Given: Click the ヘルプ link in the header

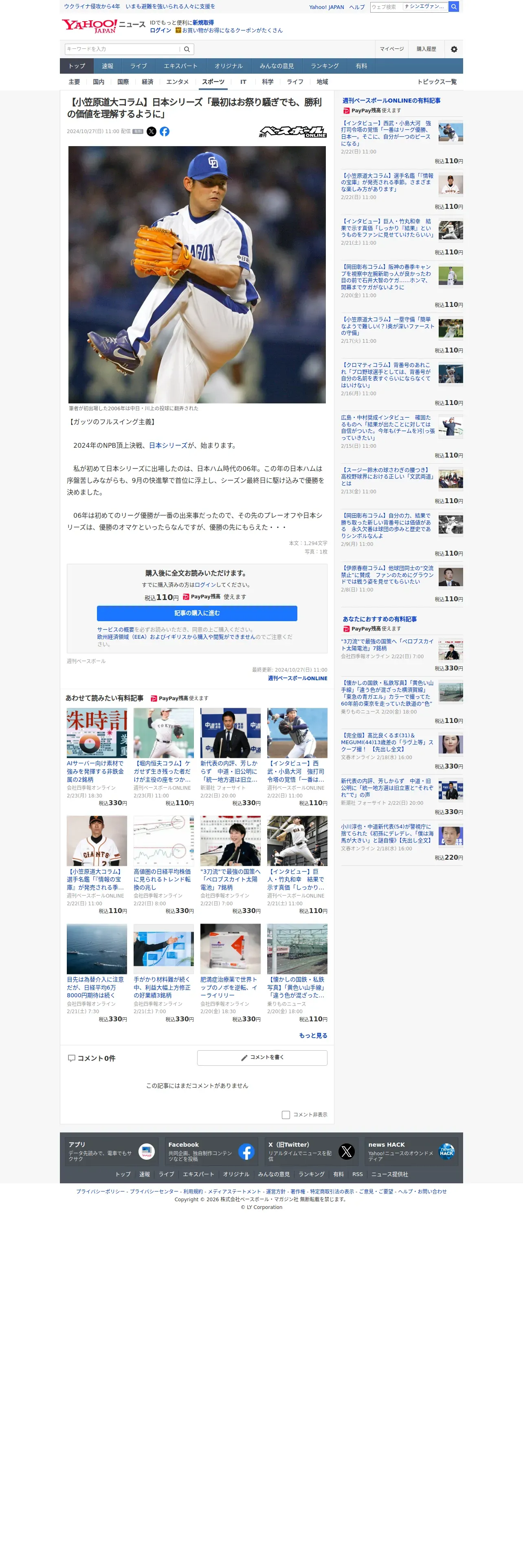Looking at the screenshot, I should (x=357, y=7).
